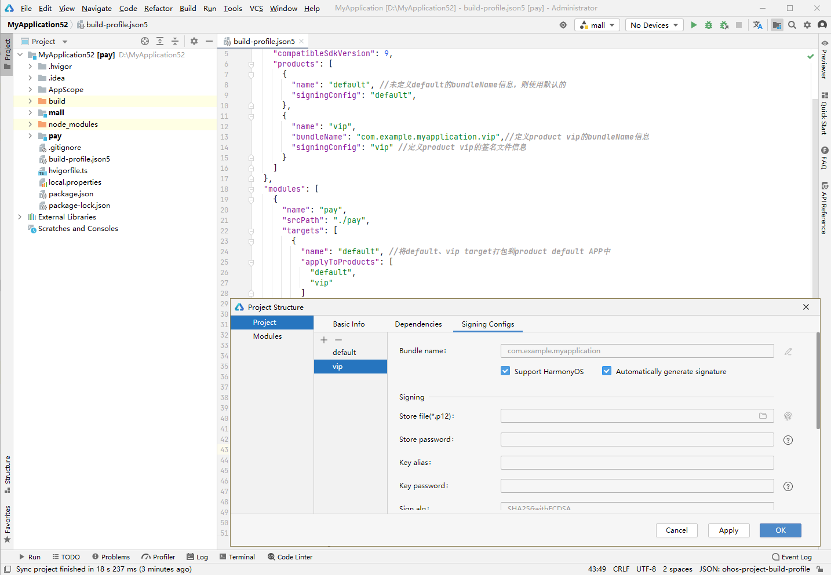Browse for the store file
832x576 pixels.
pyautogui.click(x=763, y=416)
